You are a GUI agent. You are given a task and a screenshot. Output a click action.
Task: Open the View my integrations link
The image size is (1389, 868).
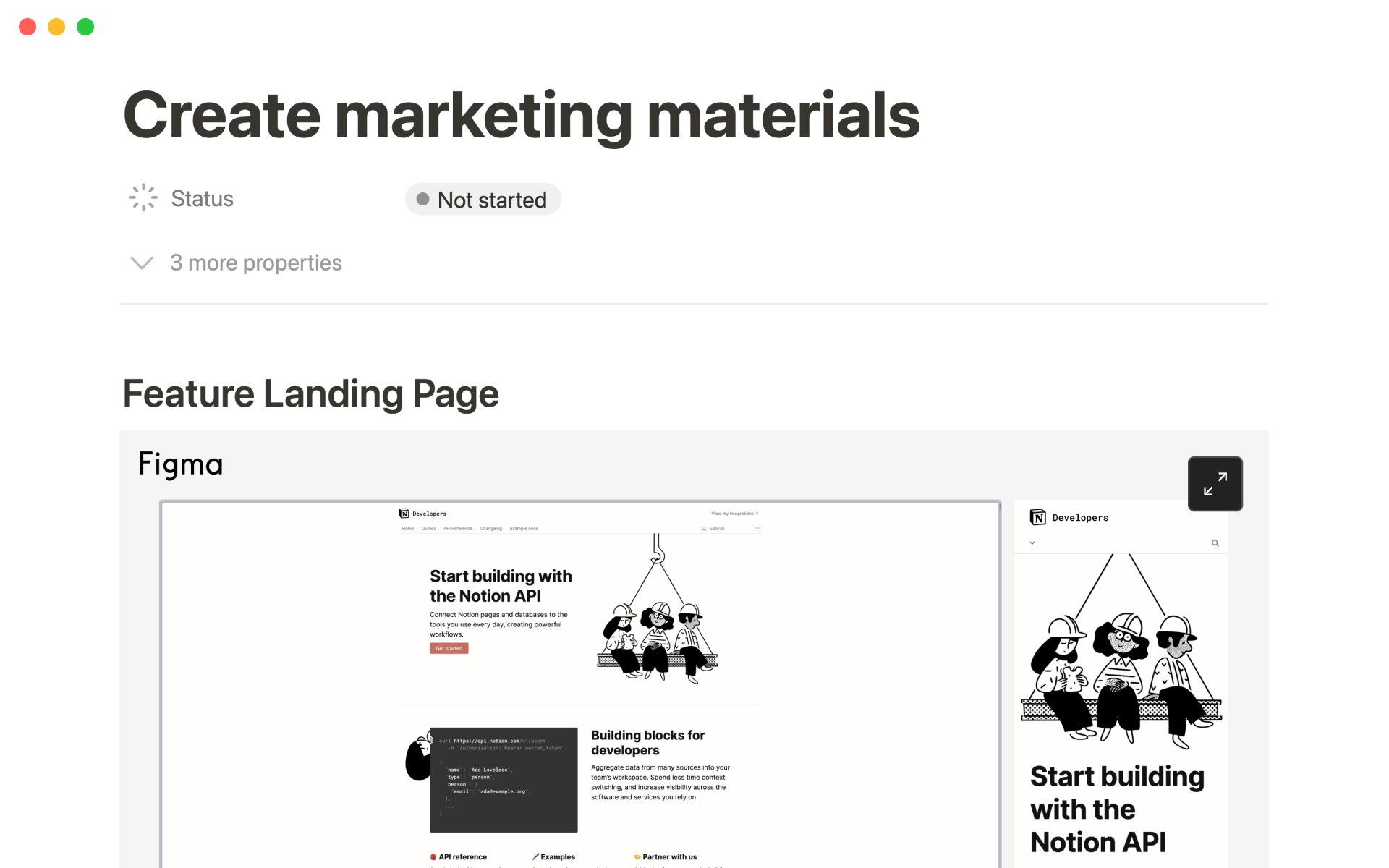click(x=734, y=514)
